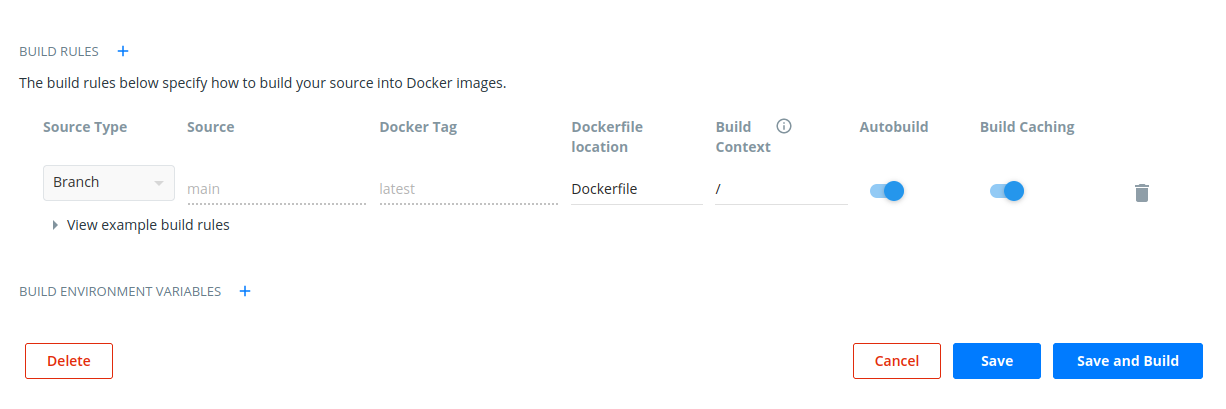Click Save and Build
This screenshot has height=409, width=1226.
pyautogui.click(x=1127, y=361)
